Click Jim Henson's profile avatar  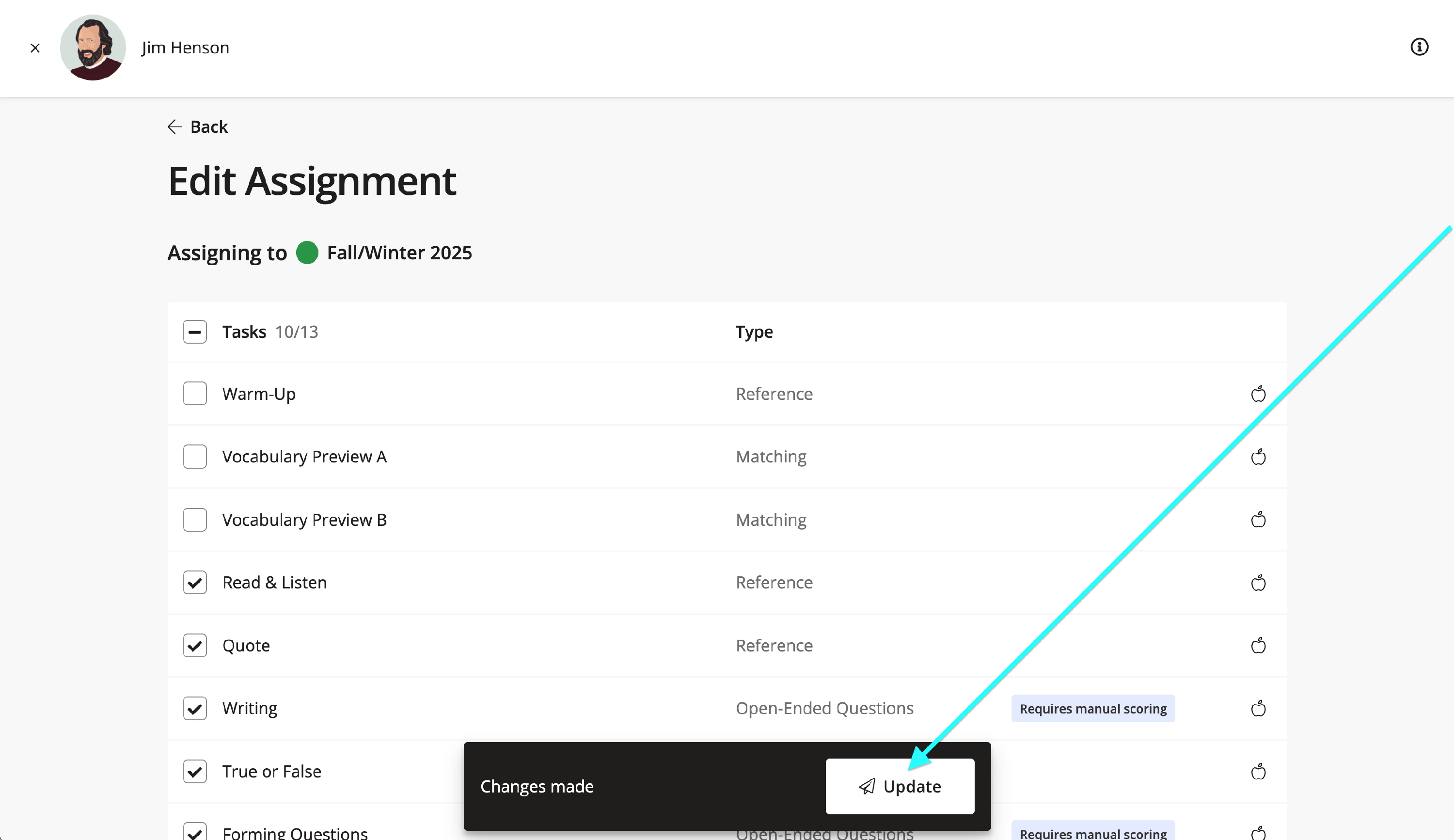93,48
